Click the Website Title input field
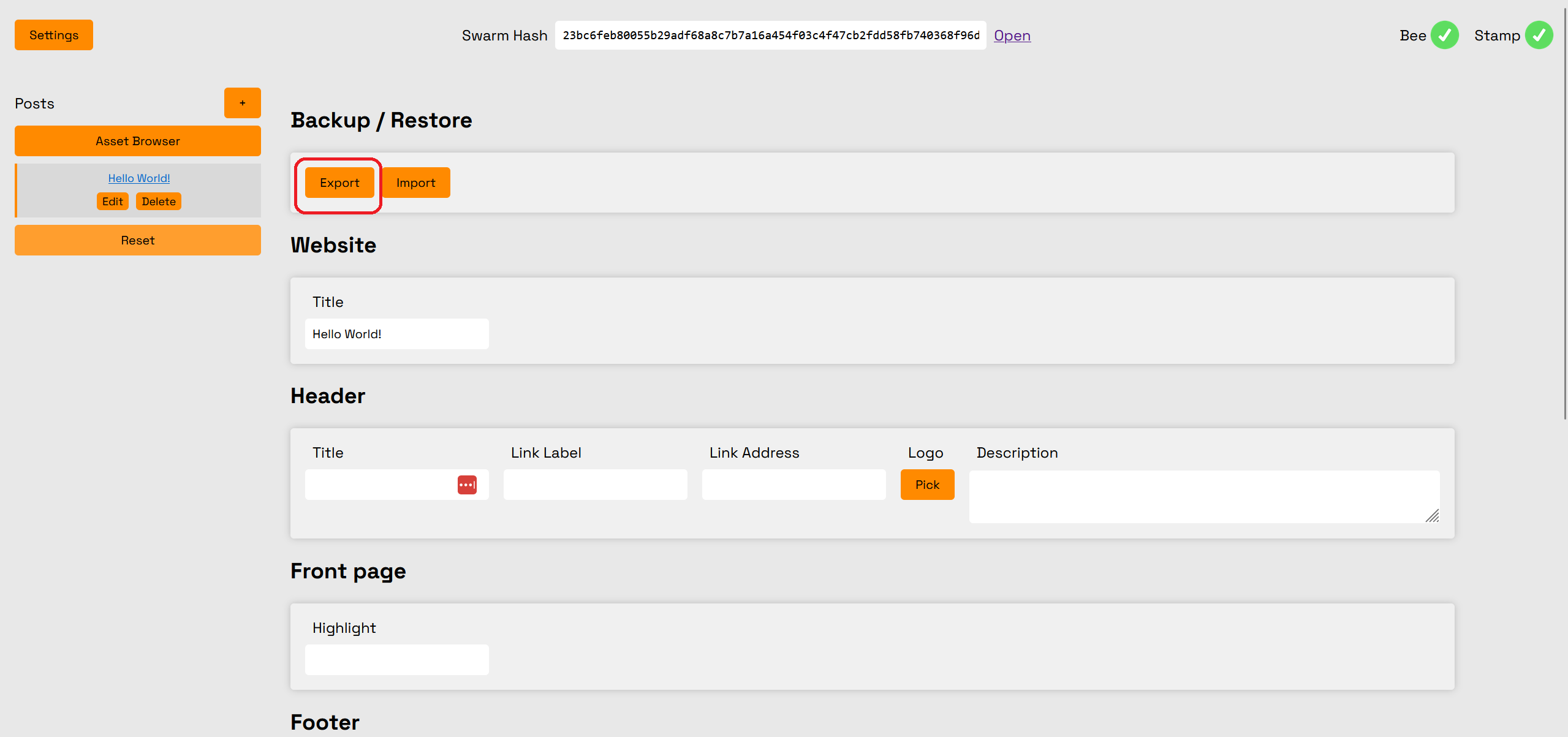1568x737 pixels. coord(396,334)
